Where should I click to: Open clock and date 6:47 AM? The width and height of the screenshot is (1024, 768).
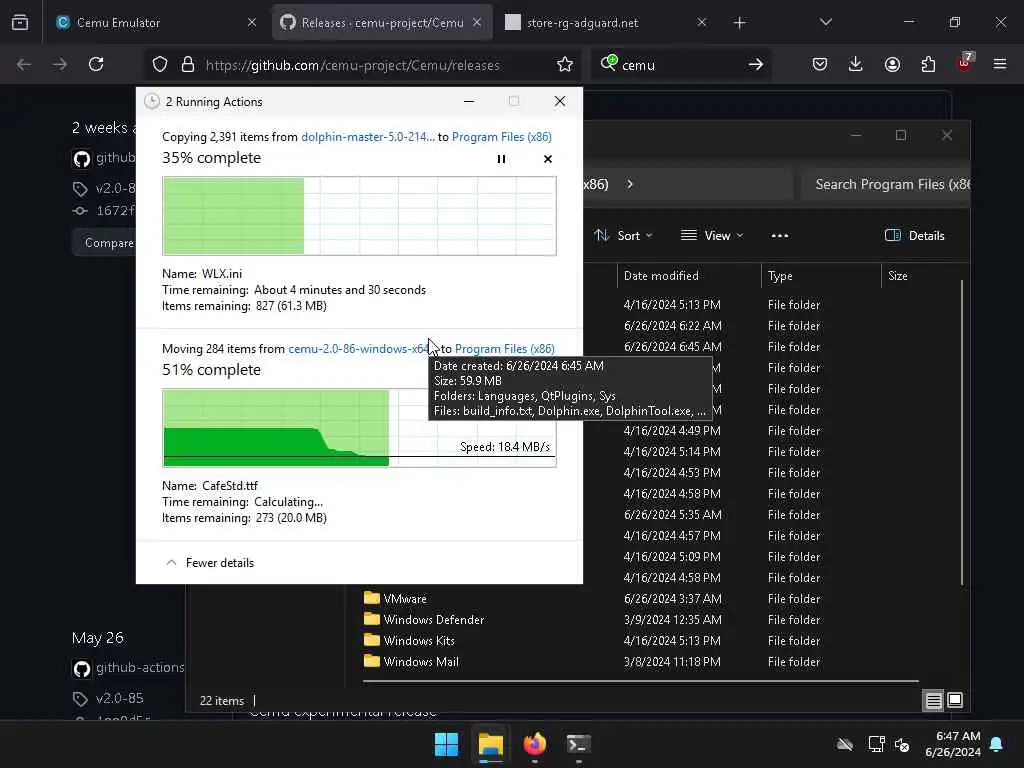[953, 744]
